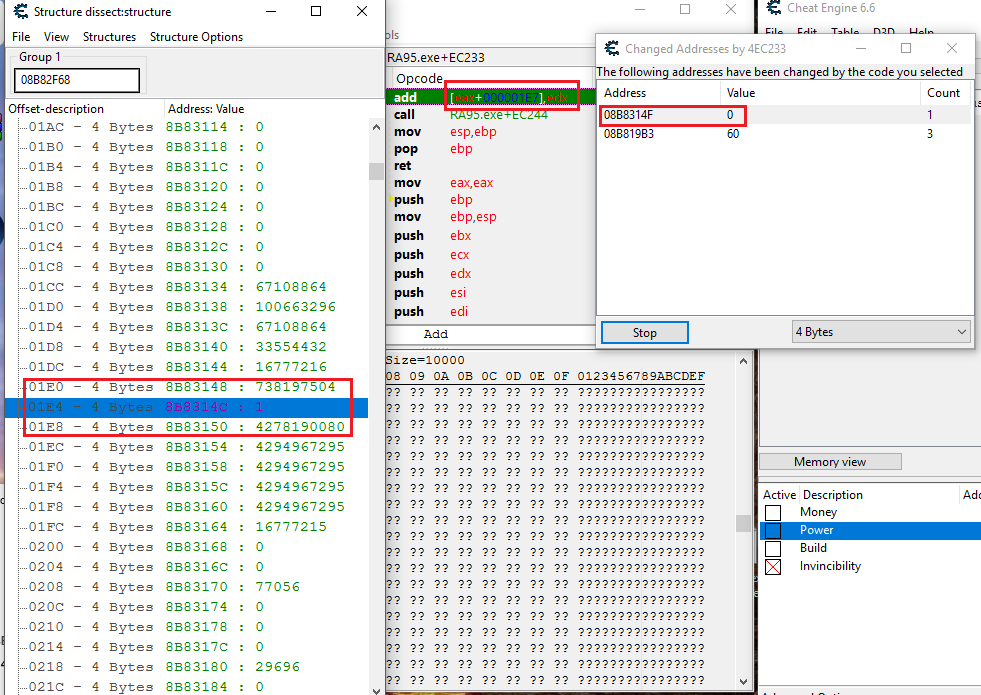Click the Group 1 address field 08B82F68
Image resolution: width=981 pixels, height=695 pixels.
pyautogui.click(x=77, y=81)
